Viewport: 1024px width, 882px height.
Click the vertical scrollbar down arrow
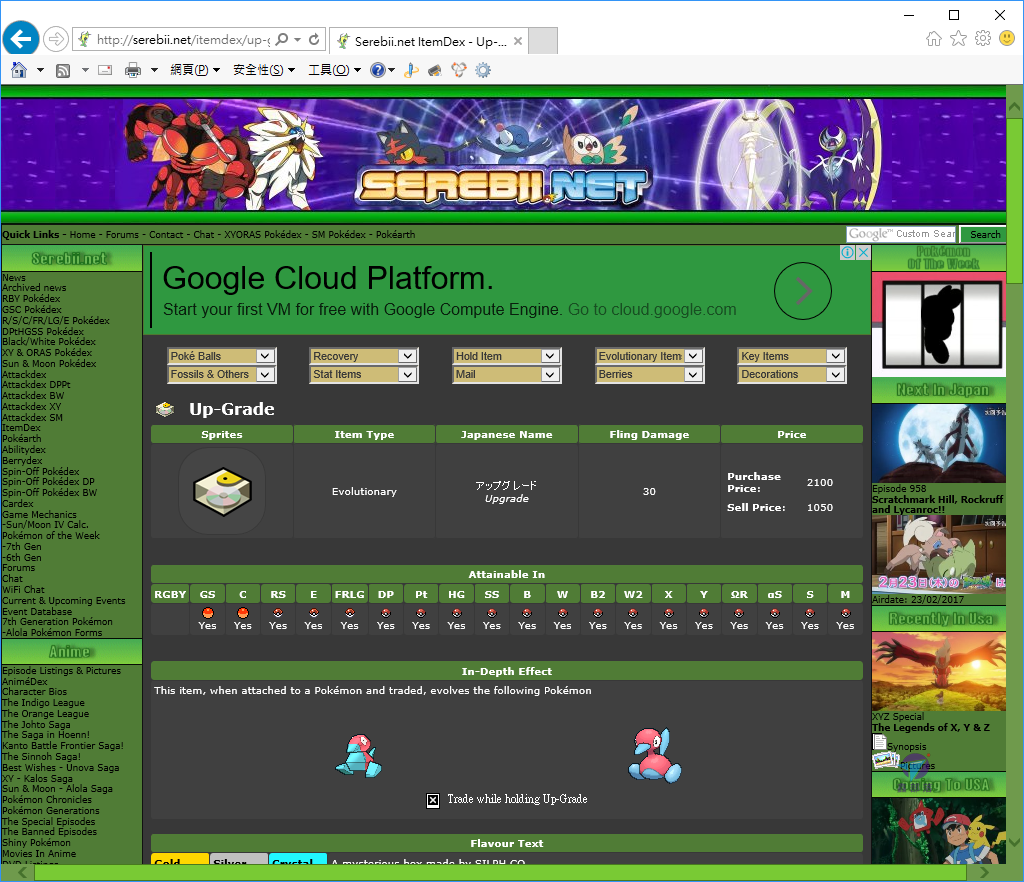pos(1014,842)
